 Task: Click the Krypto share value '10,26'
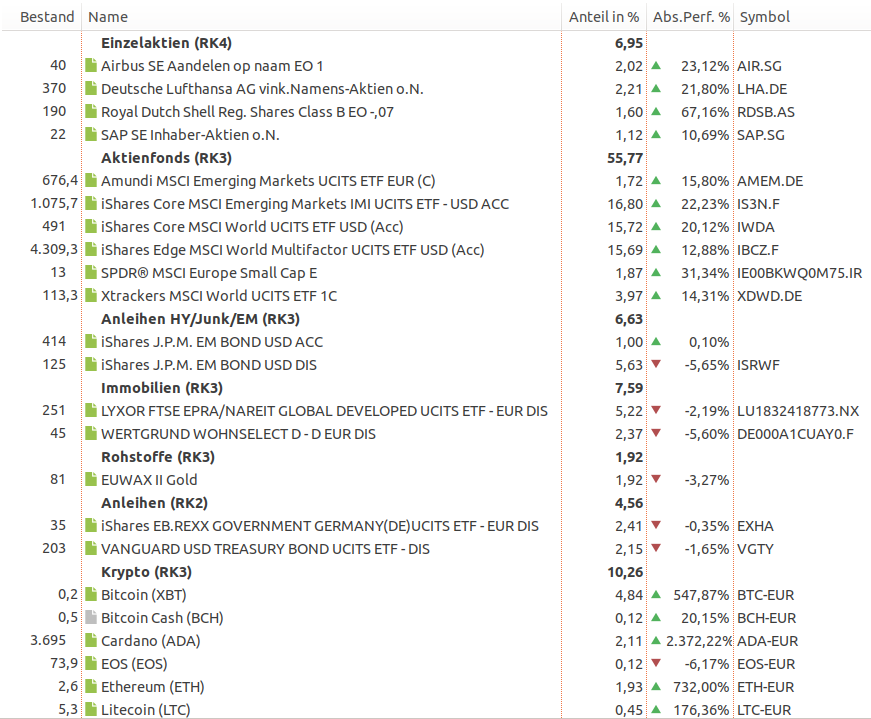(625, 572)
